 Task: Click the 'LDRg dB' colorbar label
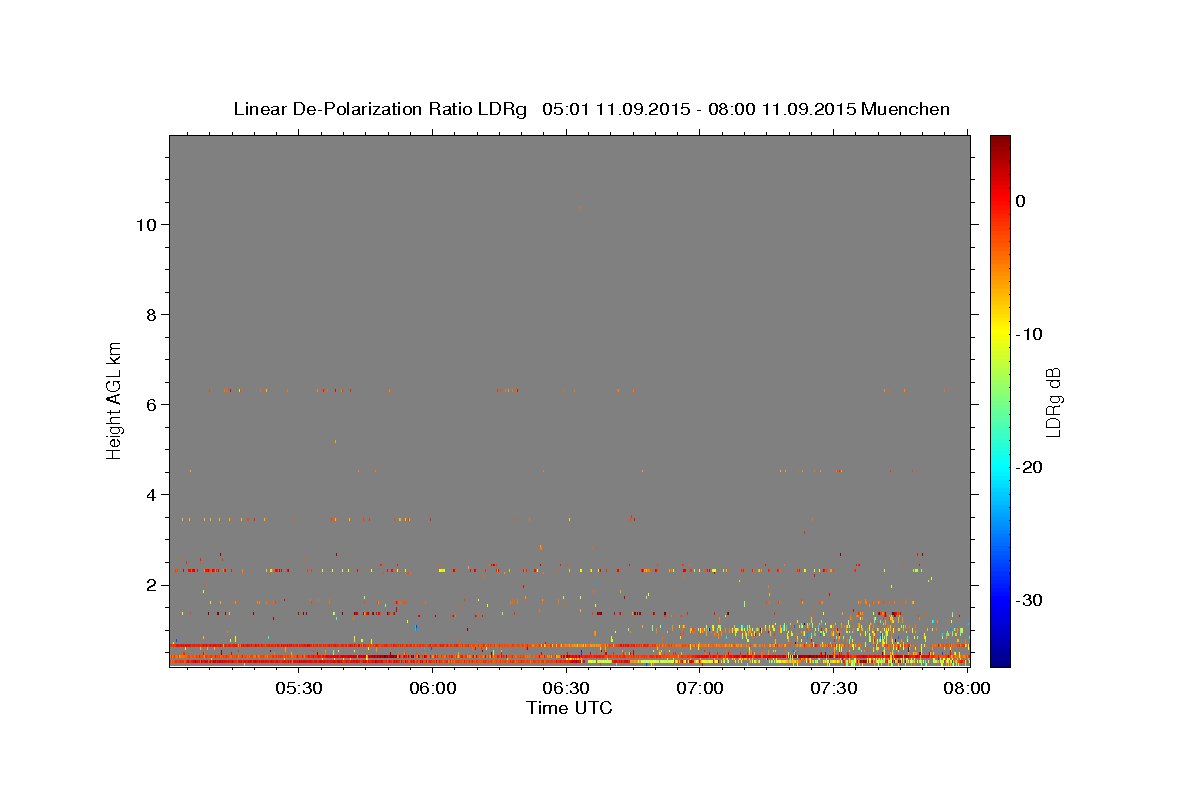[1053, 402]
